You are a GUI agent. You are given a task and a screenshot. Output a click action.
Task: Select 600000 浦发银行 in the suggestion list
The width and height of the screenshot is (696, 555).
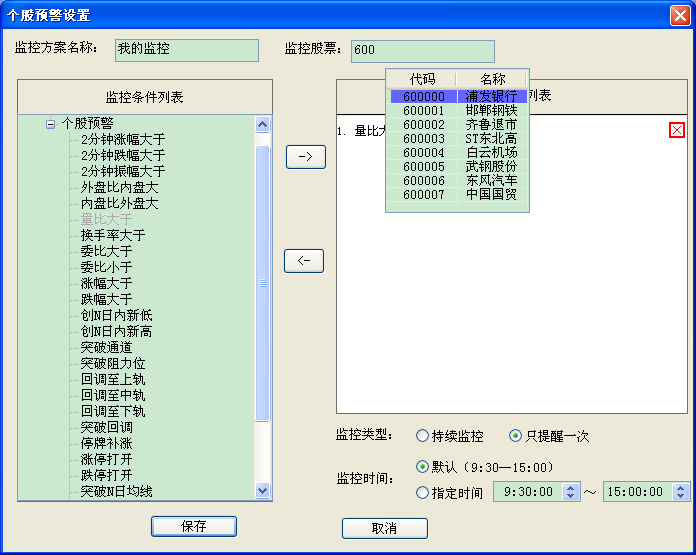(457, 97)
